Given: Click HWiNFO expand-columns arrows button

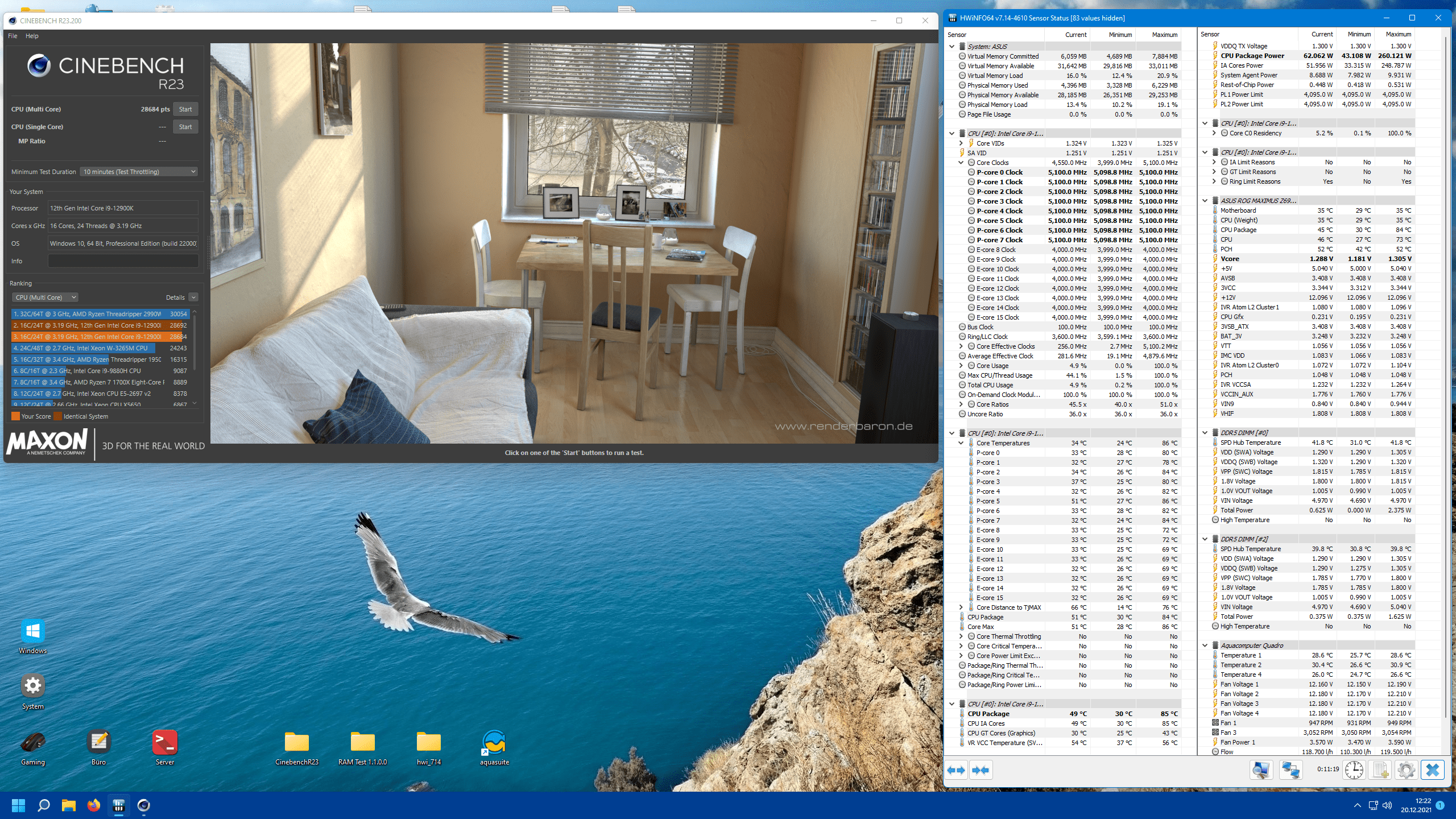Looking at the screenshot, I should coord(956,770).
